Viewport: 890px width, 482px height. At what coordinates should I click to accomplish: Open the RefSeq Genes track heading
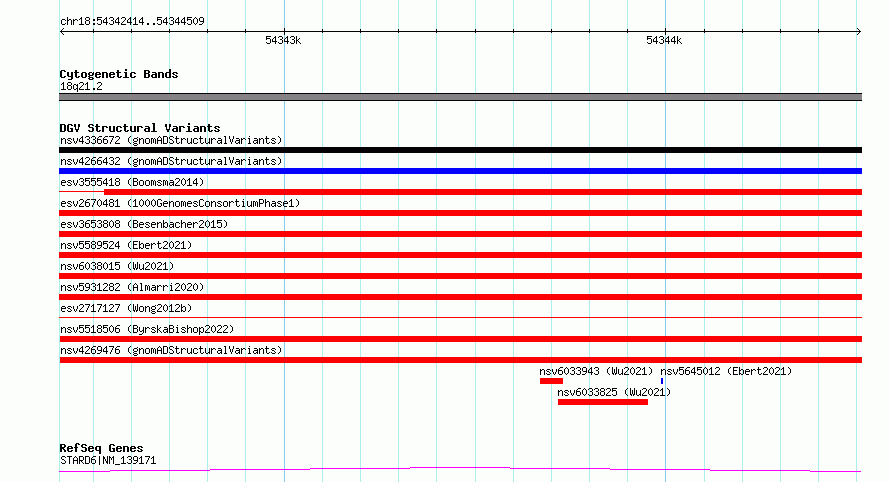pyautogui.click(x=101, y=448)
